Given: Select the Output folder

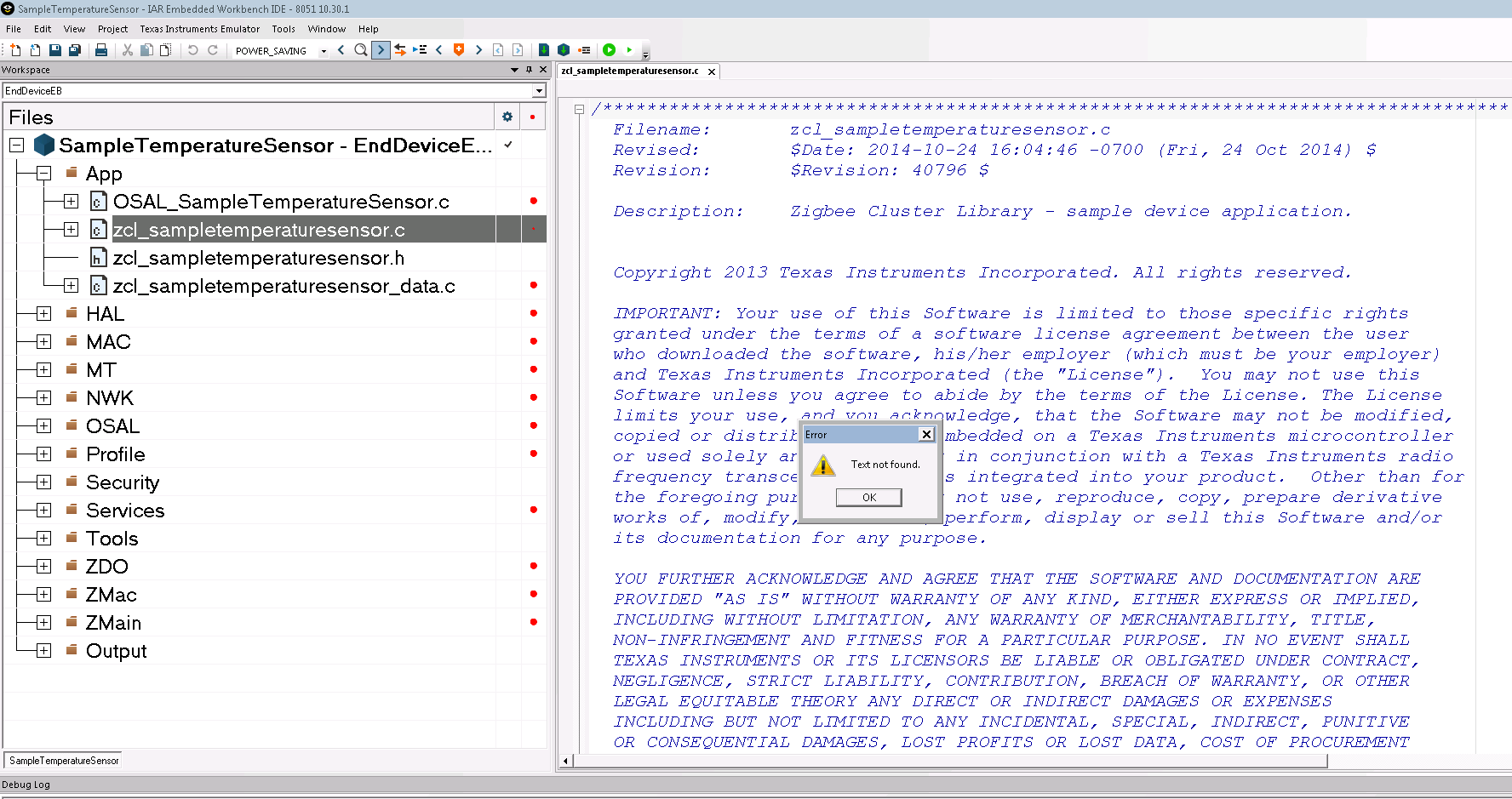Looking at the screenshot, I should point(117,651).
